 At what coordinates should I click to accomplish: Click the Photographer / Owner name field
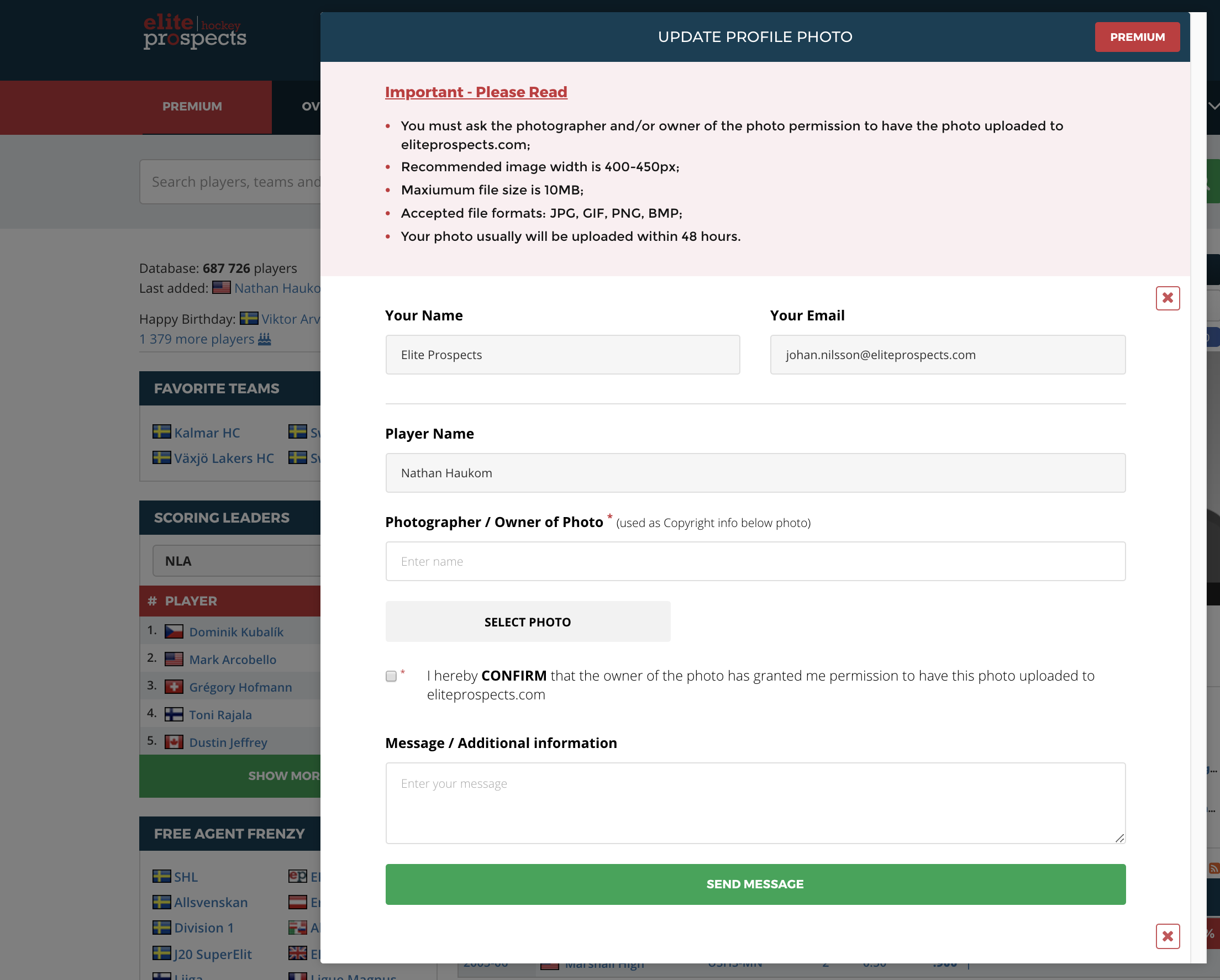[755, 561]
